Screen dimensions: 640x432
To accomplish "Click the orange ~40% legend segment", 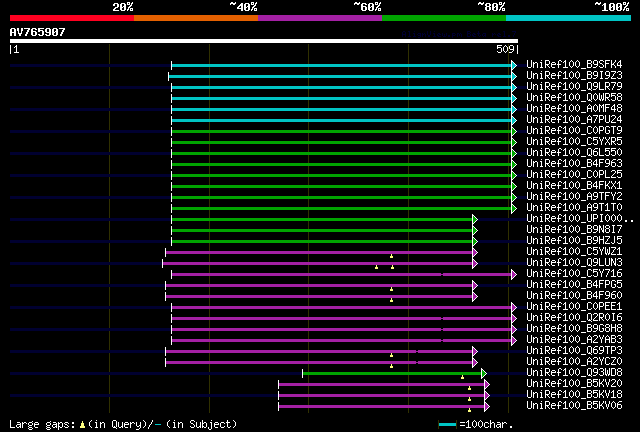I will pyautogui.click(x=196, y=18).
